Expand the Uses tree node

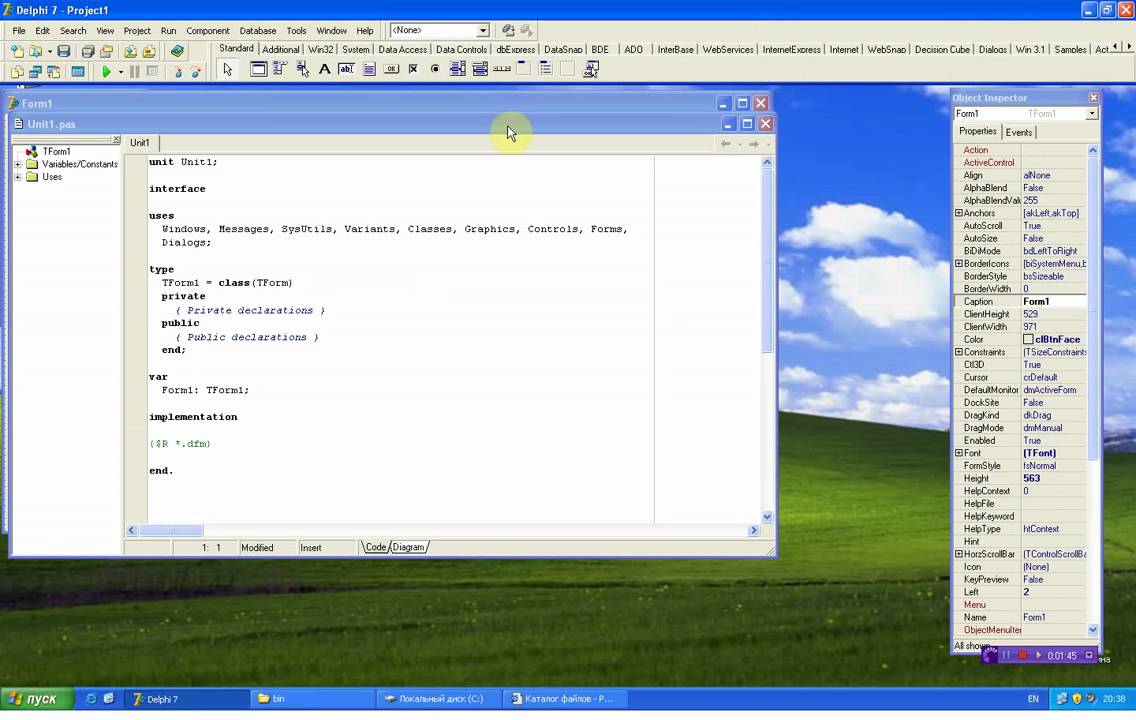(x=18, y=177)
